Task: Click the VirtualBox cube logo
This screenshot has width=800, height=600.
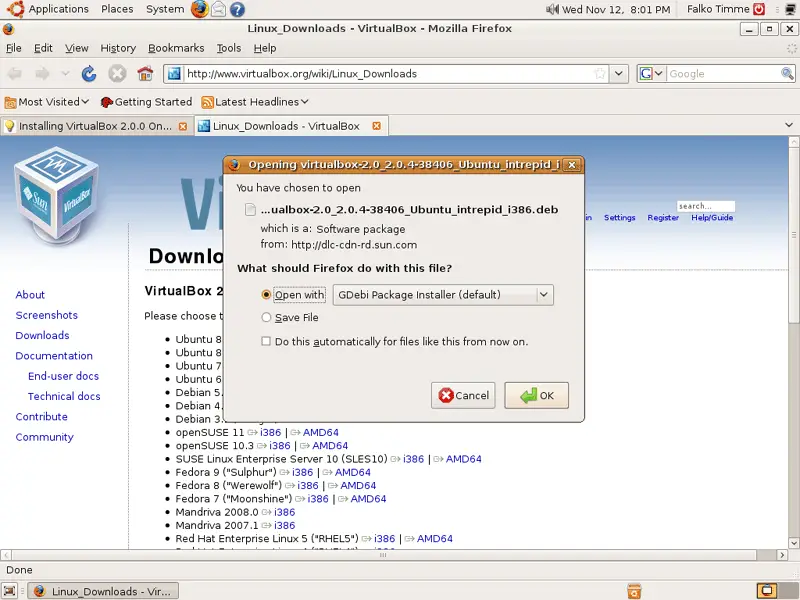Action: 57,196
